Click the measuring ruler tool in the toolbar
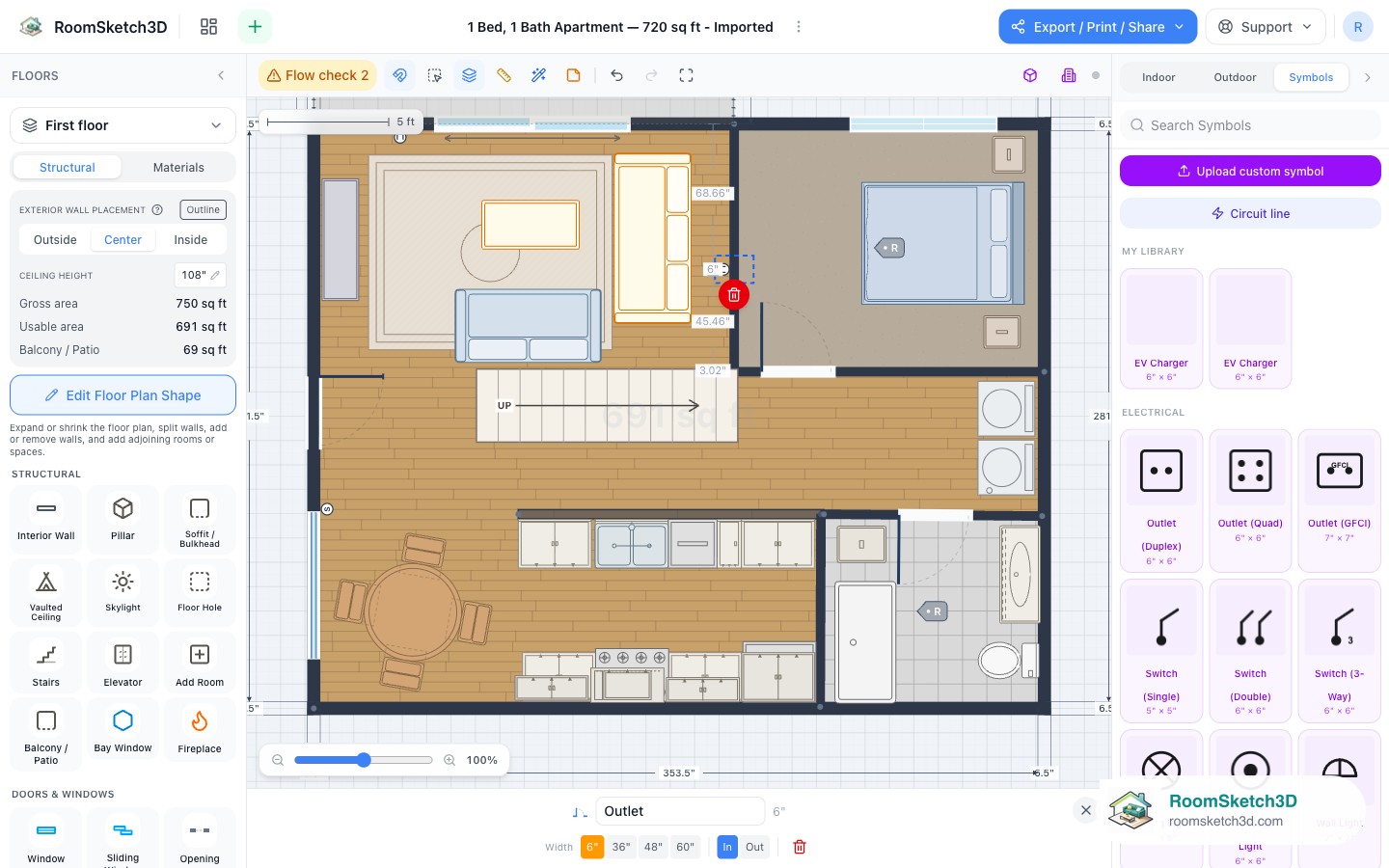The height and width of the screenshot is (868, 1389). tap(504, 75)
